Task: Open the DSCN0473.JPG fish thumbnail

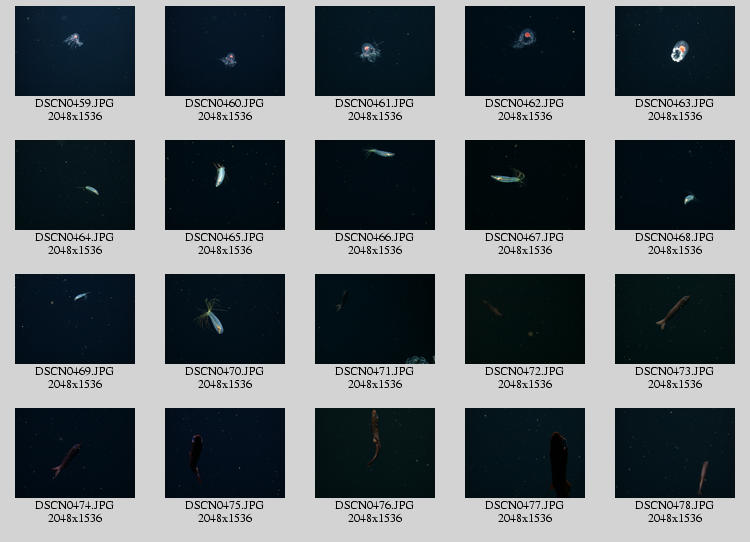Action: (x=675, y=319)
